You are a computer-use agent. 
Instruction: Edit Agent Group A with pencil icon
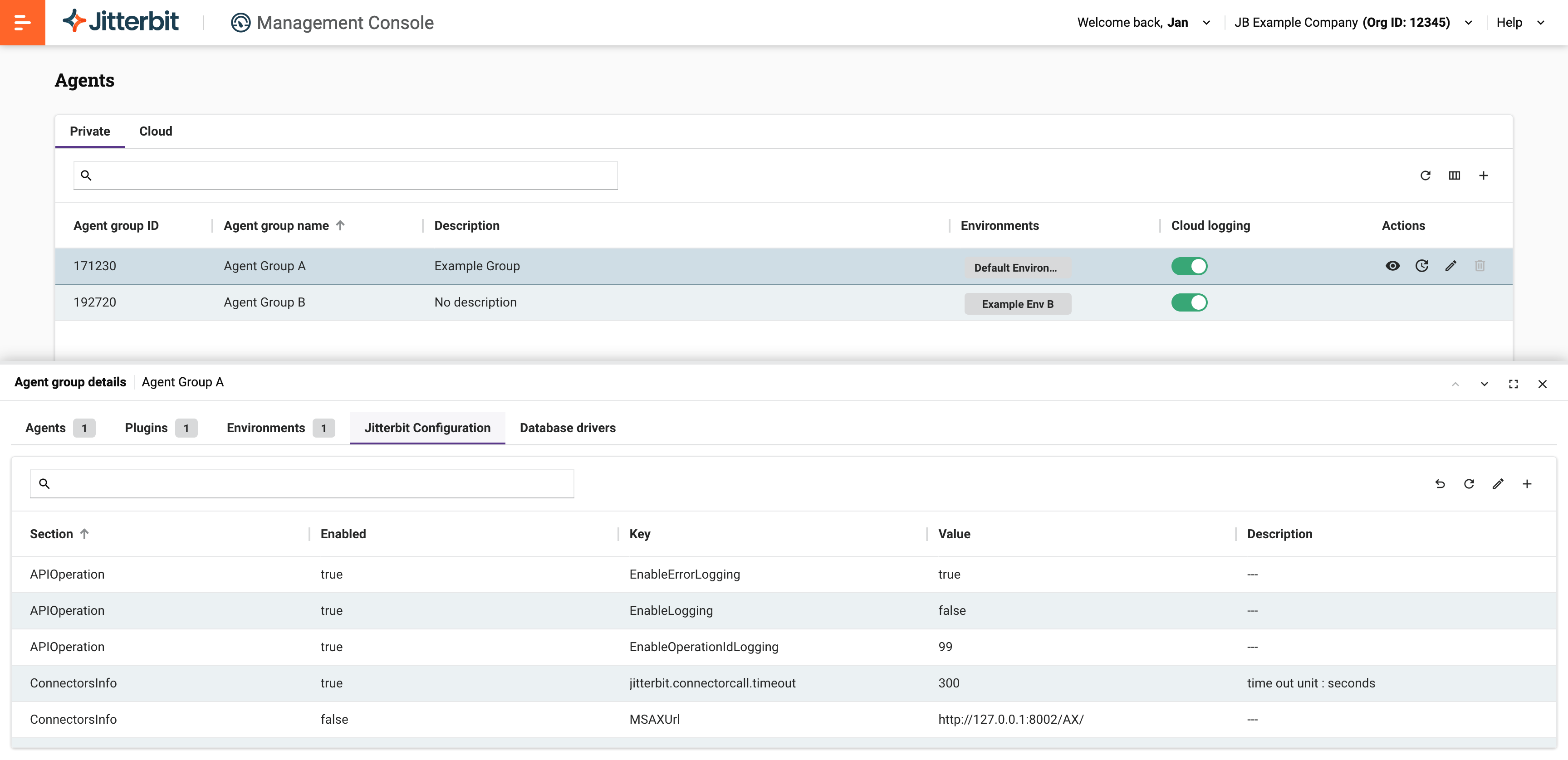coord(1451,266)
